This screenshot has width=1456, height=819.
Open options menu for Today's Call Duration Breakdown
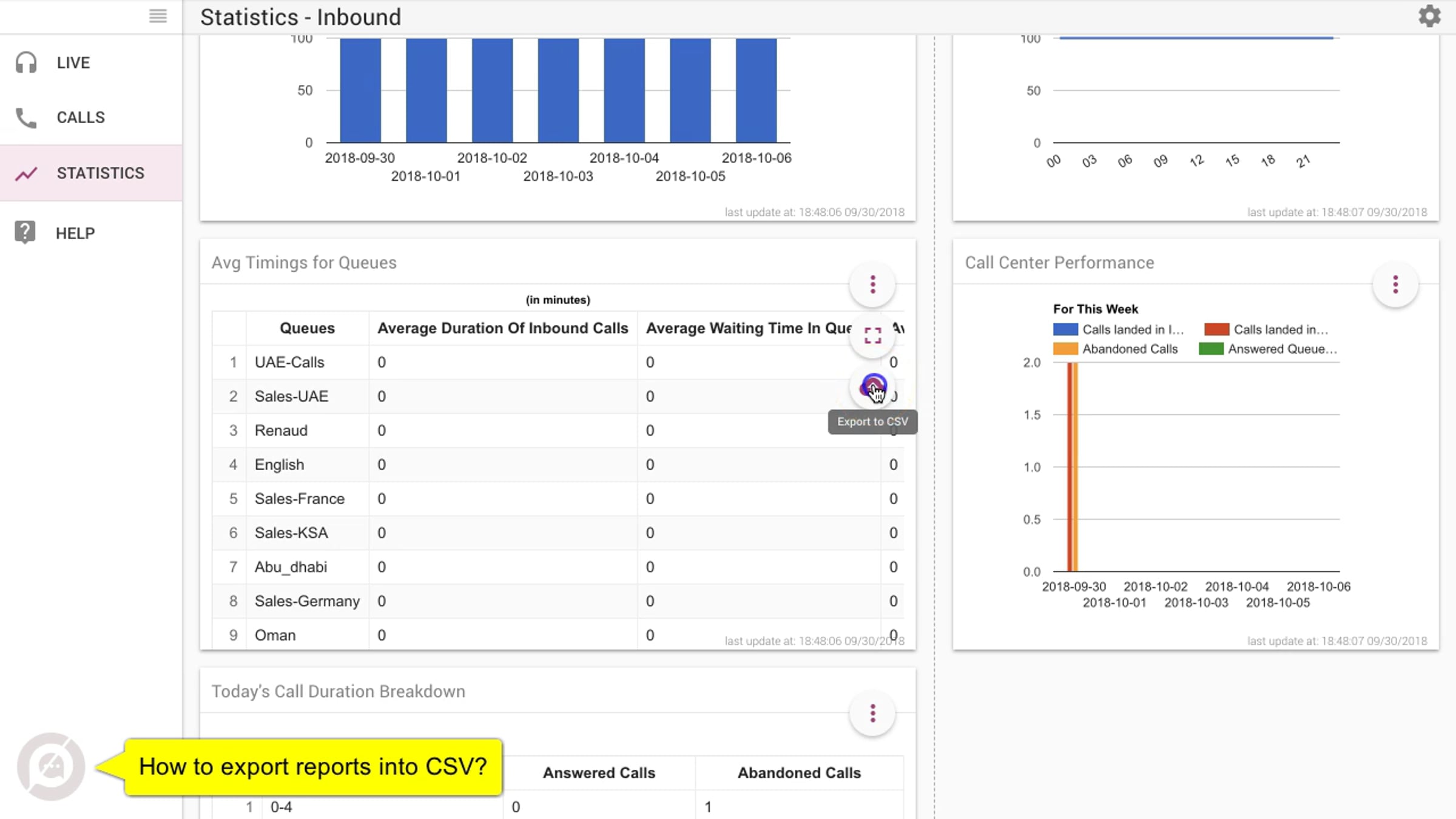873,713
